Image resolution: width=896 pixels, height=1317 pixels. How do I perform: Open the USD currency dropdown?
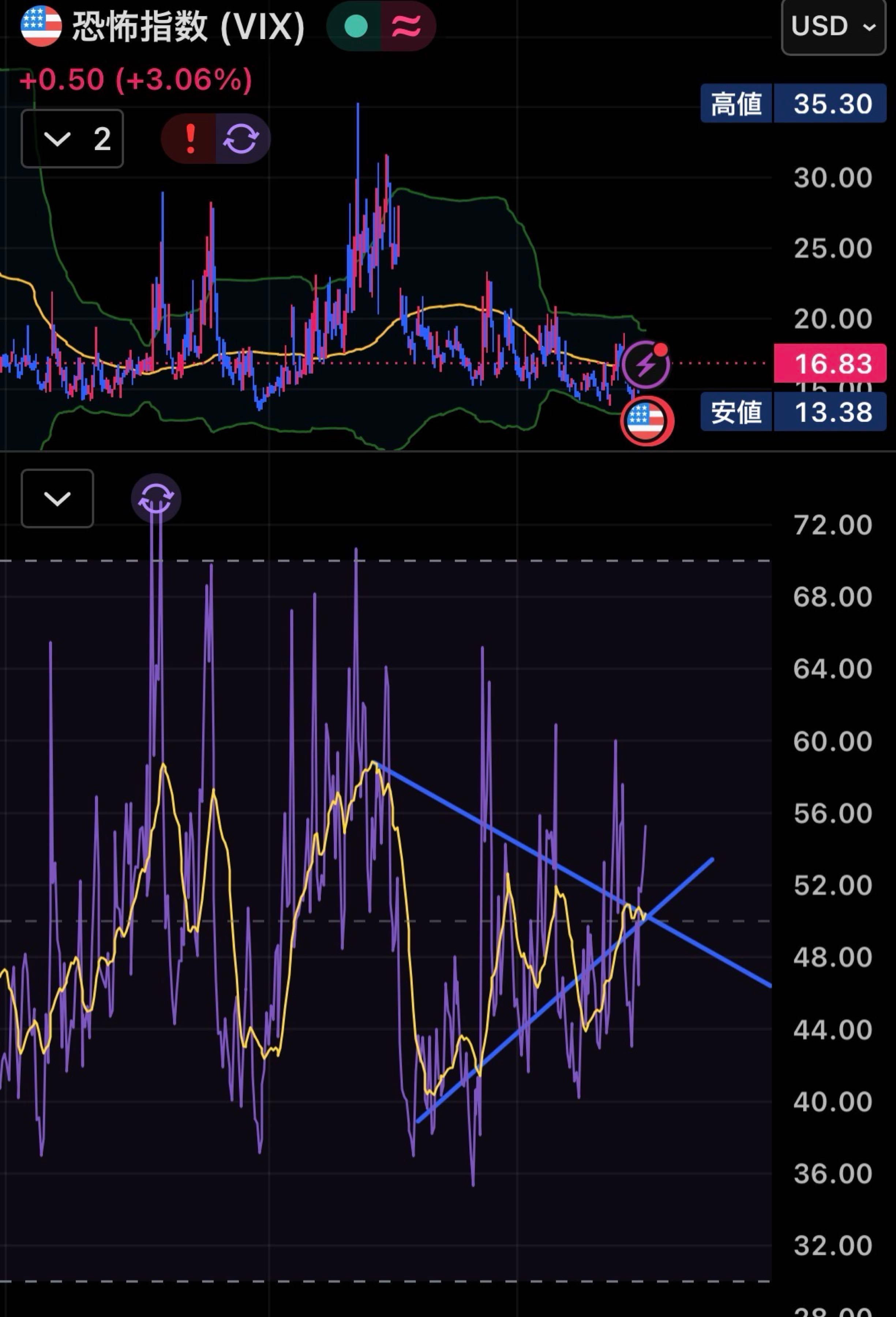pos(833,27)
